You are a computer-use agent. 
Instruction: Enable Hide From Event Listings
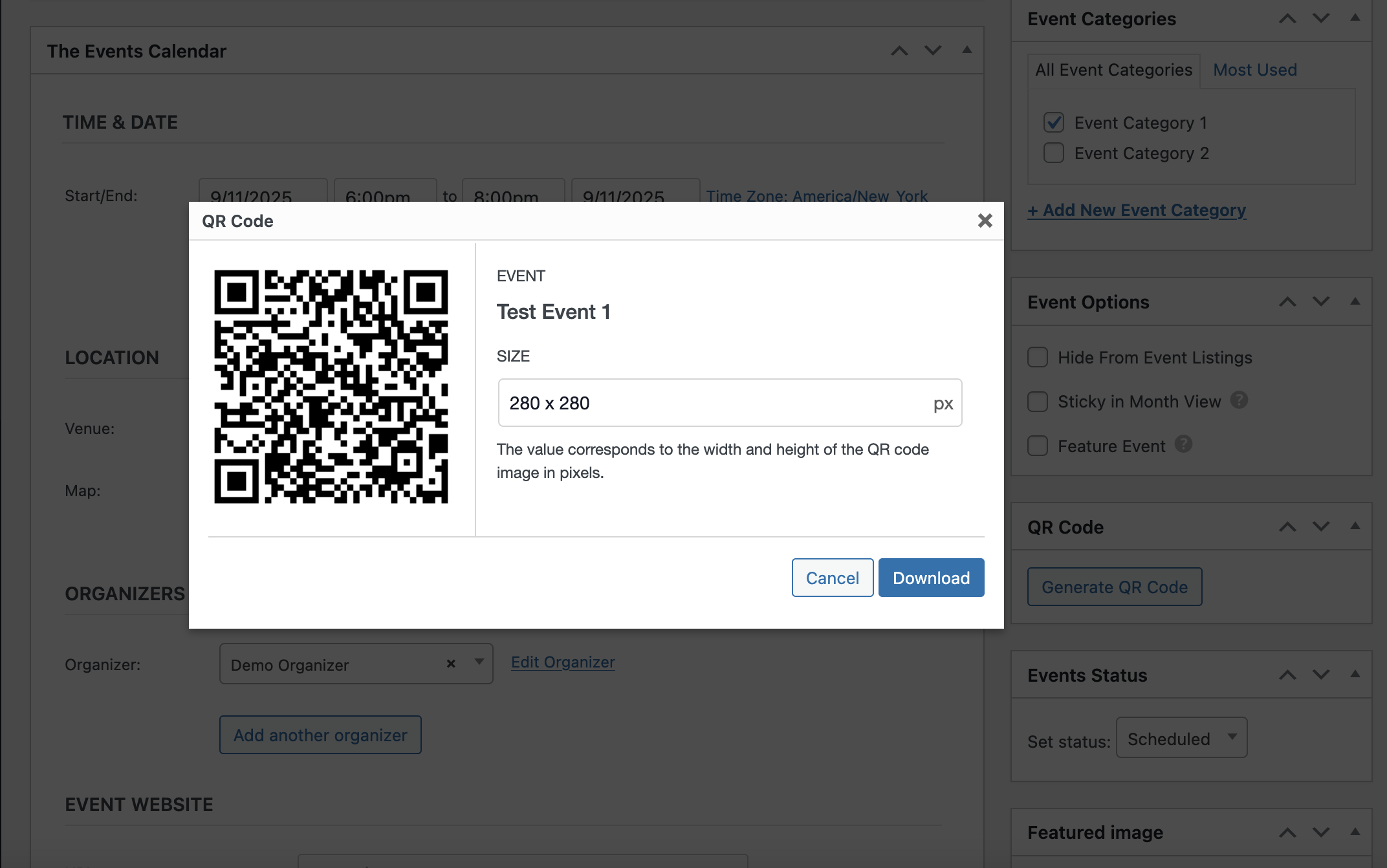pos(1038,358)
